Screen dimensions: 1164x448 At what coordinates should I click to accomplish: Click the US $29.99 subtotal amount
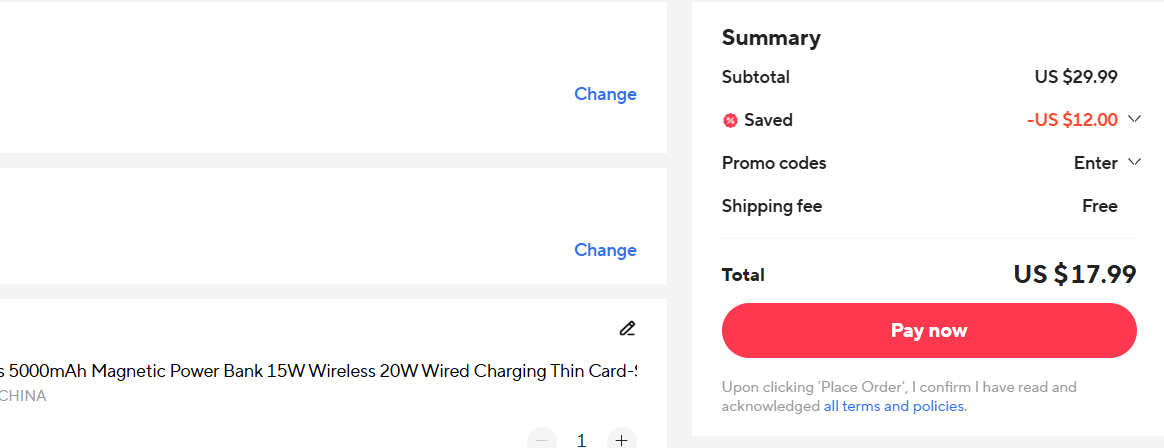pos(1076,77)
